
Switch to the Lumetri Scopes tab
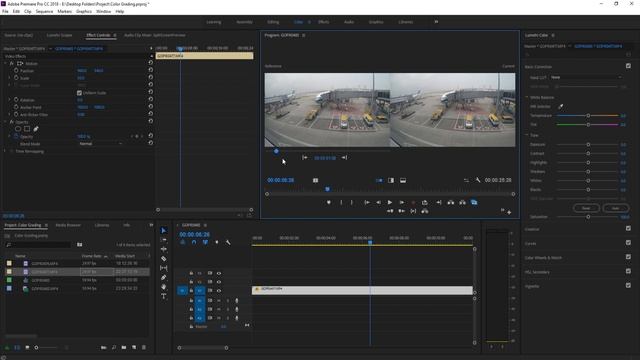click(59, 35)
